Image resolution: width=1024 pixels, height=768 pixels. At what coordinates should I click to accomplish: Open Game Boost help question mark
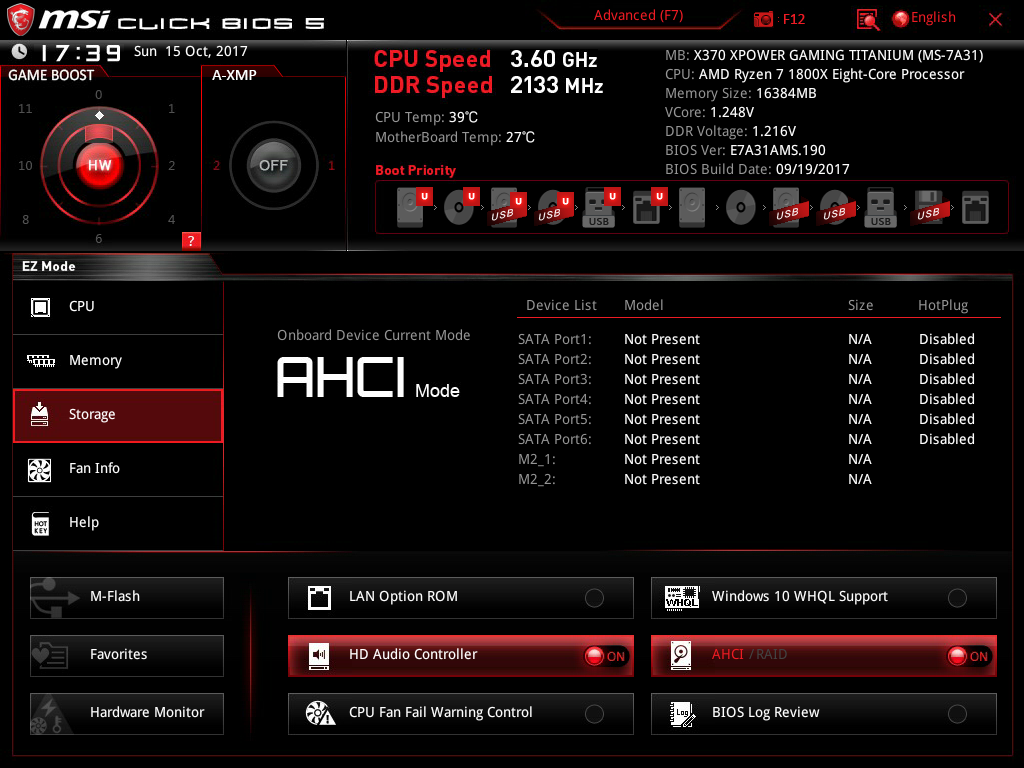[191, 241]
